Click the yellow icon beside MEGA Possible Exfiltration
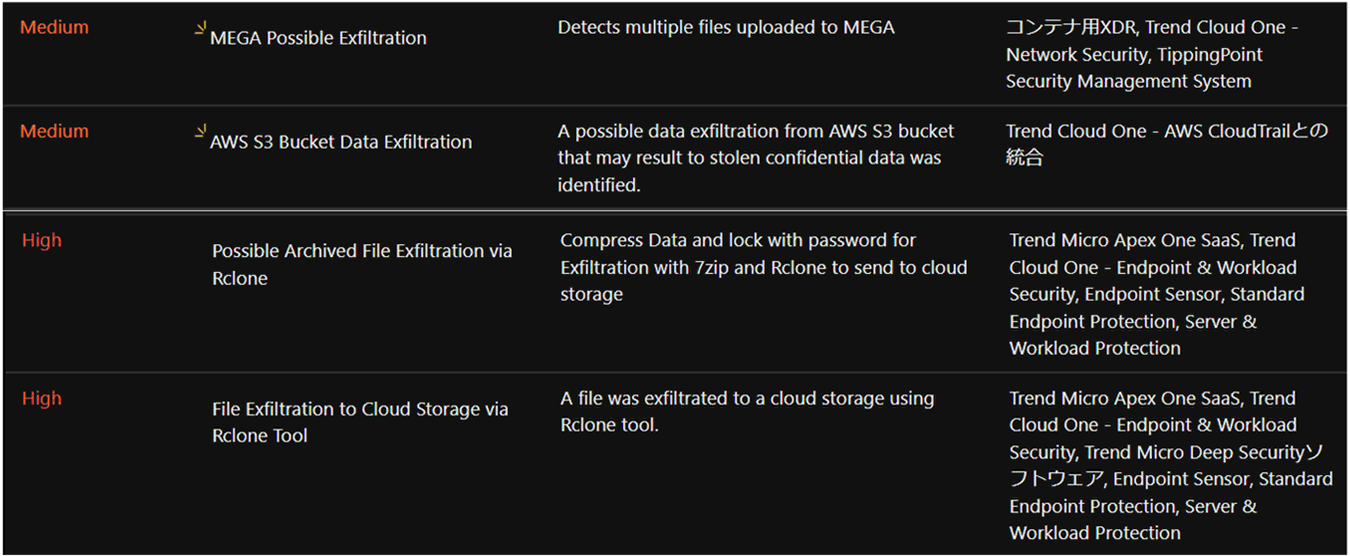Screen dimensions: 1350x556 (201, 29)
